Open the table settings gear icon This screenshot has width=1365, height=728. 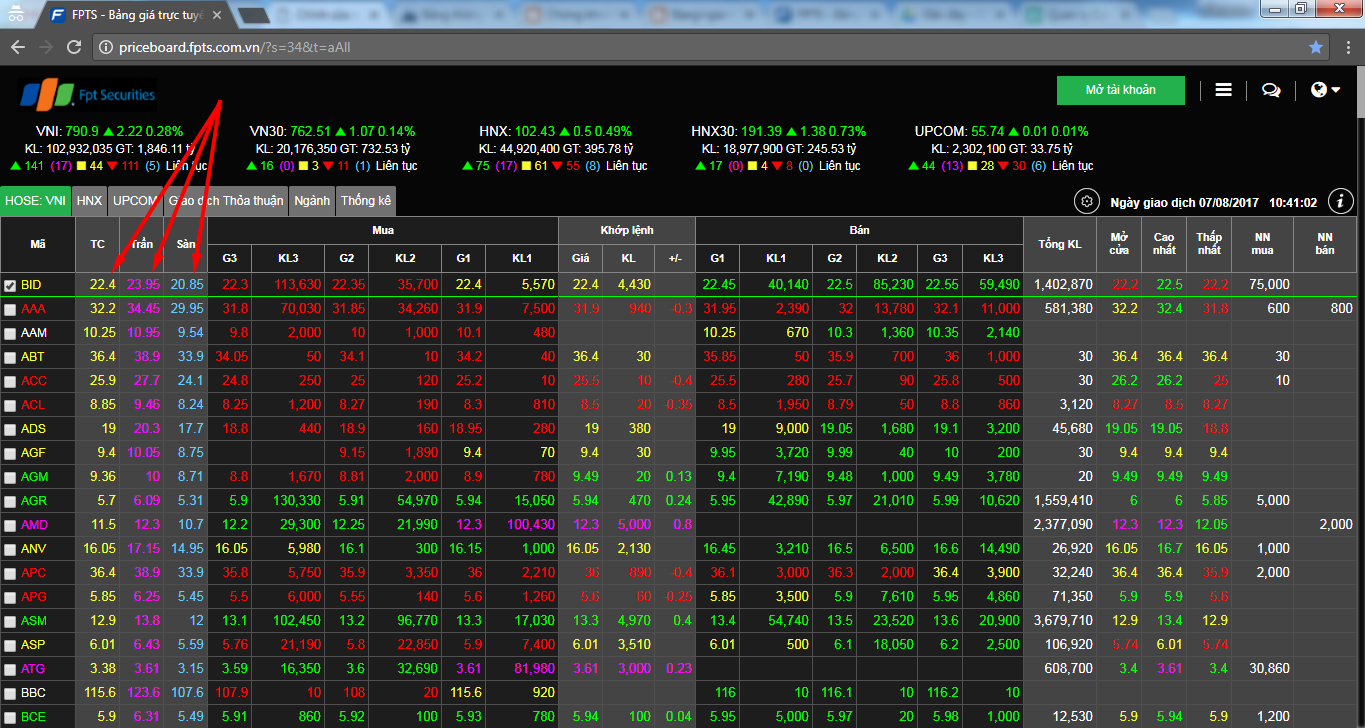click(1086, 202)
